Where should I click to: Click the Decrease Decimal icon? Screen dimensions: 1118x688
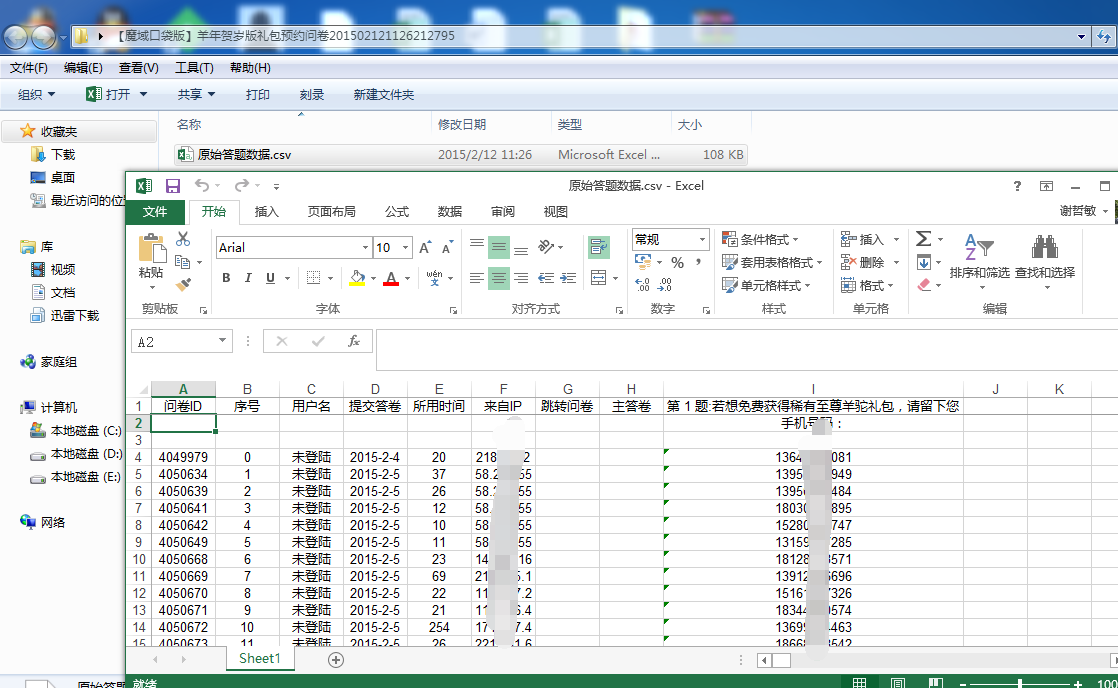pos(666,284)
